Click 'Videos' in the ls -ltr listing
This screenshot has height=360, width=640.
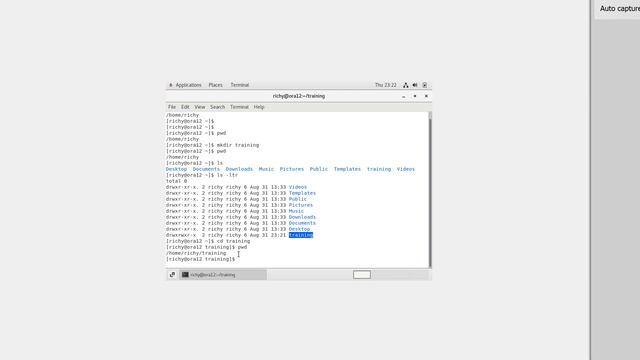pos(298,187)
